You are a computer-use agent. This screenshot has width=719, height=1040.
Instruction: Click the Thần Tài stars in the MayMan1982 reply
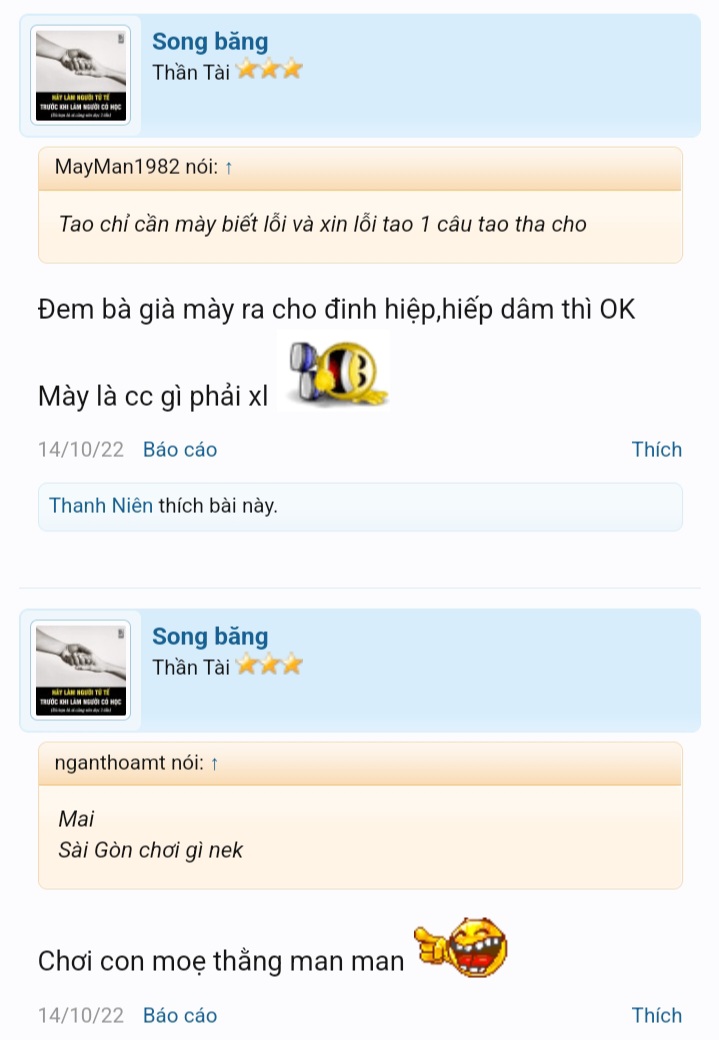[270, 71]
